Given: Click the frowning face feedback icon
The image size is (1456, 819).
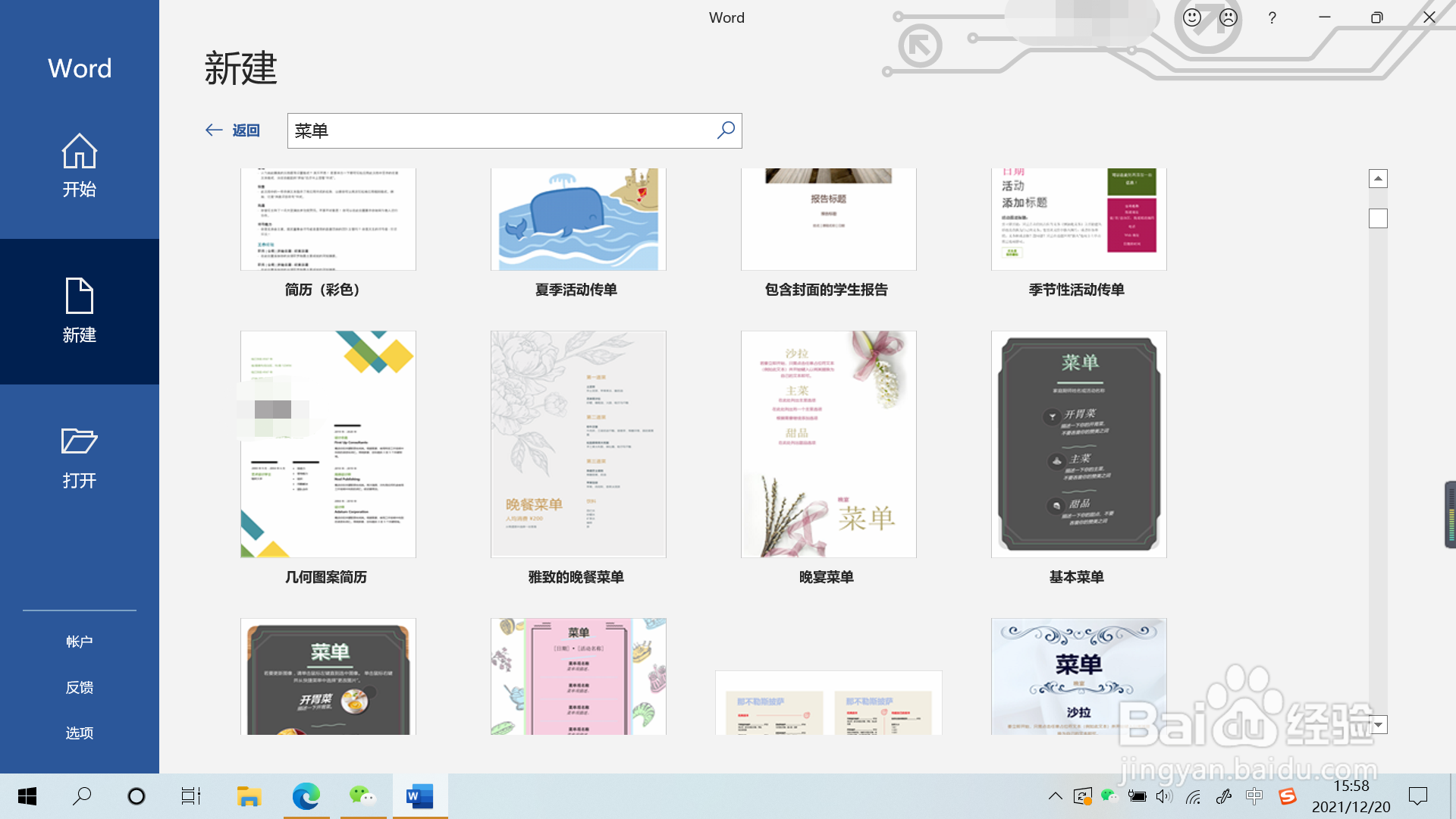Looking at the screenshot, I should point(1228,17).
